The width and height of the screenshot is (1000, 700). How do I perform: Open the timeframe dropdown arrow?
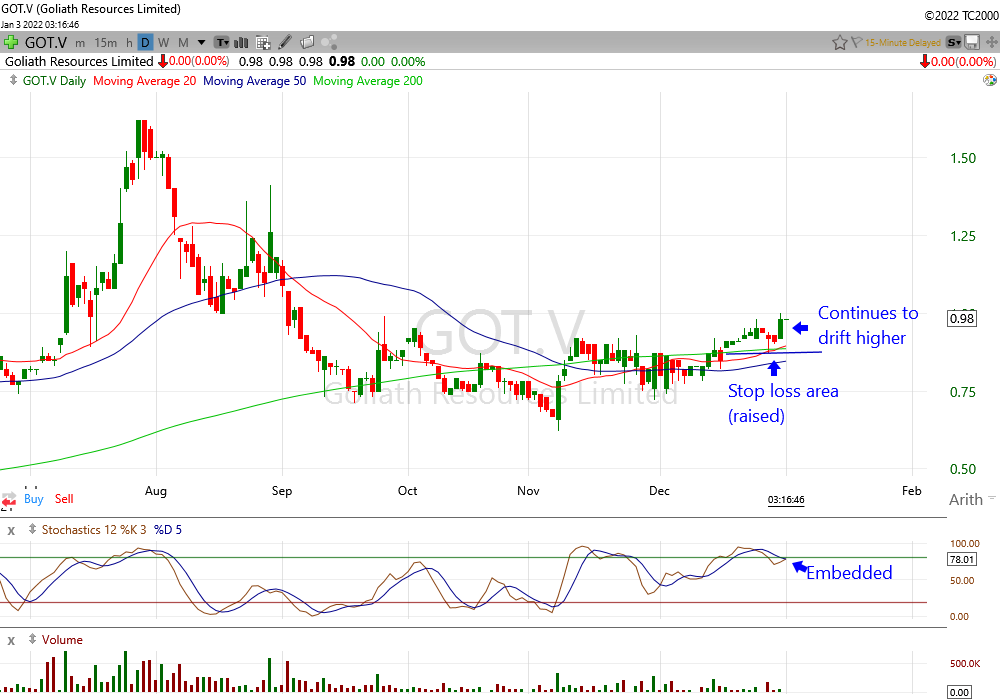pos(202,43)
